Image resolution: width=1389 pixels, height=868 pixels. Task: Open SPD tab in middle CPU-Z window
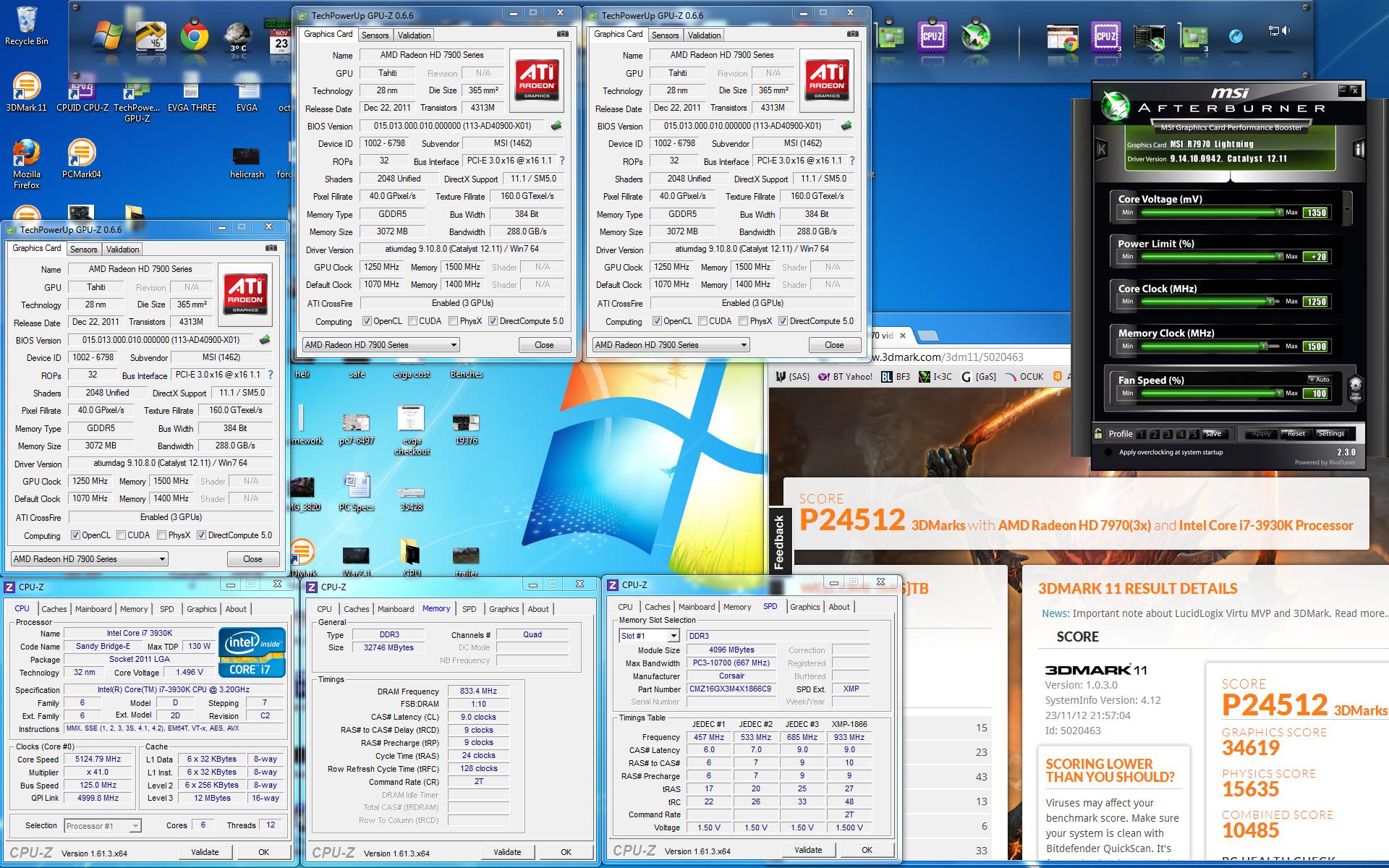pos(469,609)
